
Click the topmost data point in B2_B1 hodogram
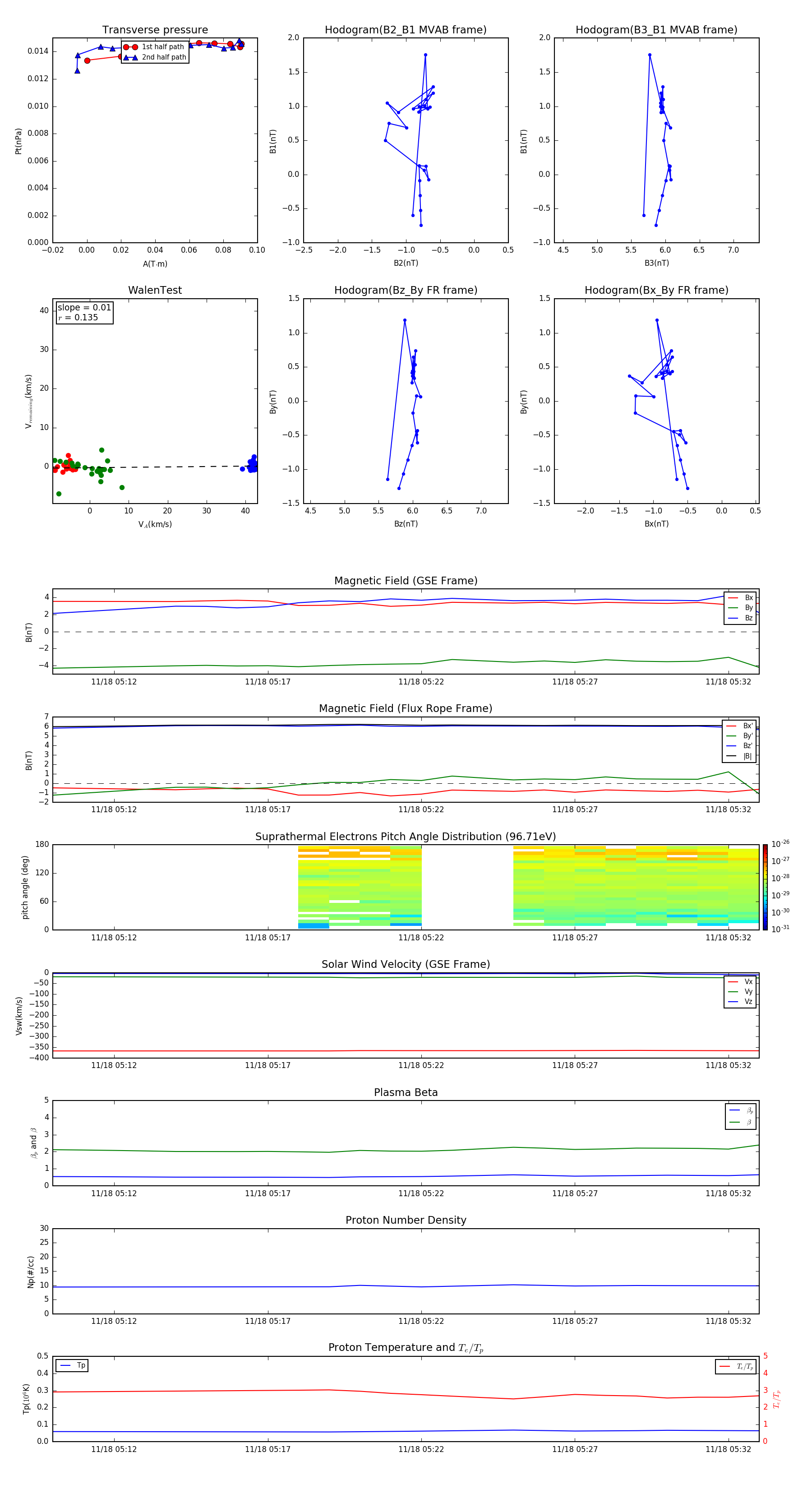point(425,55)
